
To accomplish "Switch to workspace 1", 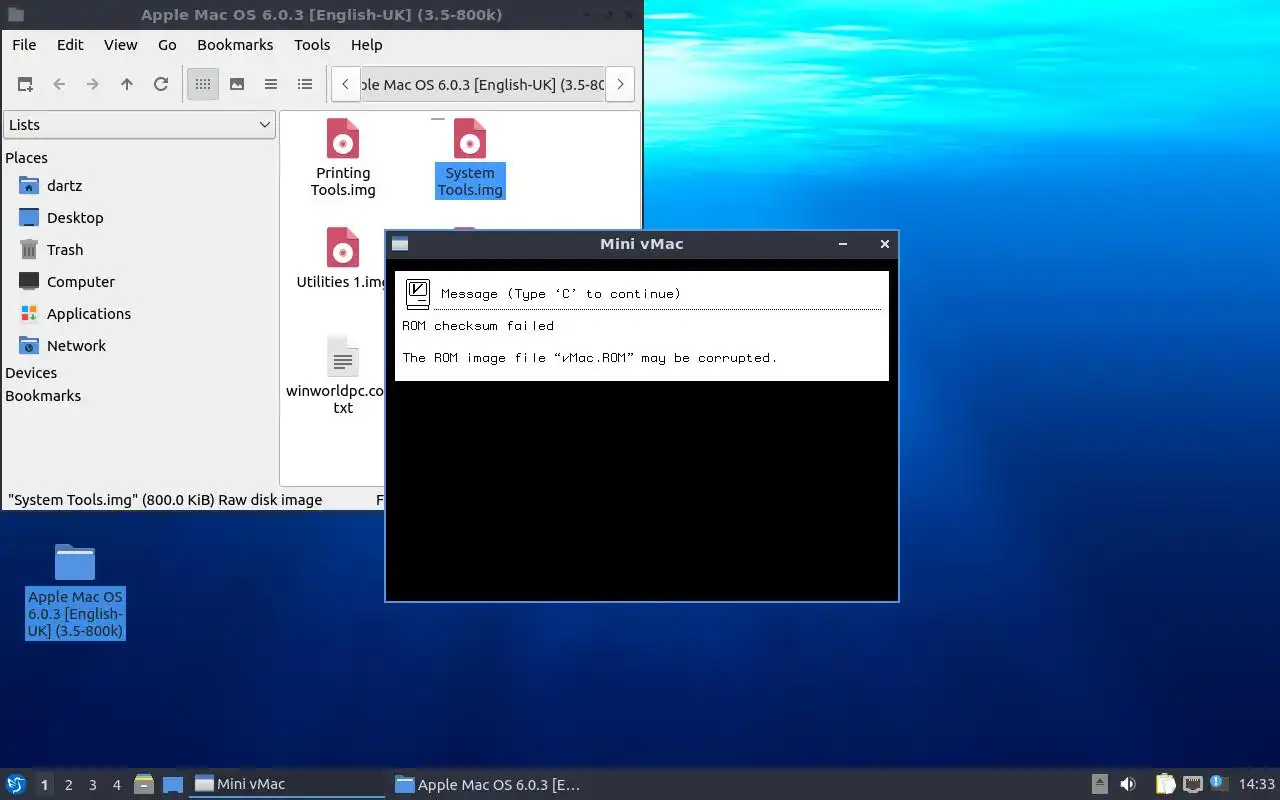I will pyautogui.click(x=44, y=785).
